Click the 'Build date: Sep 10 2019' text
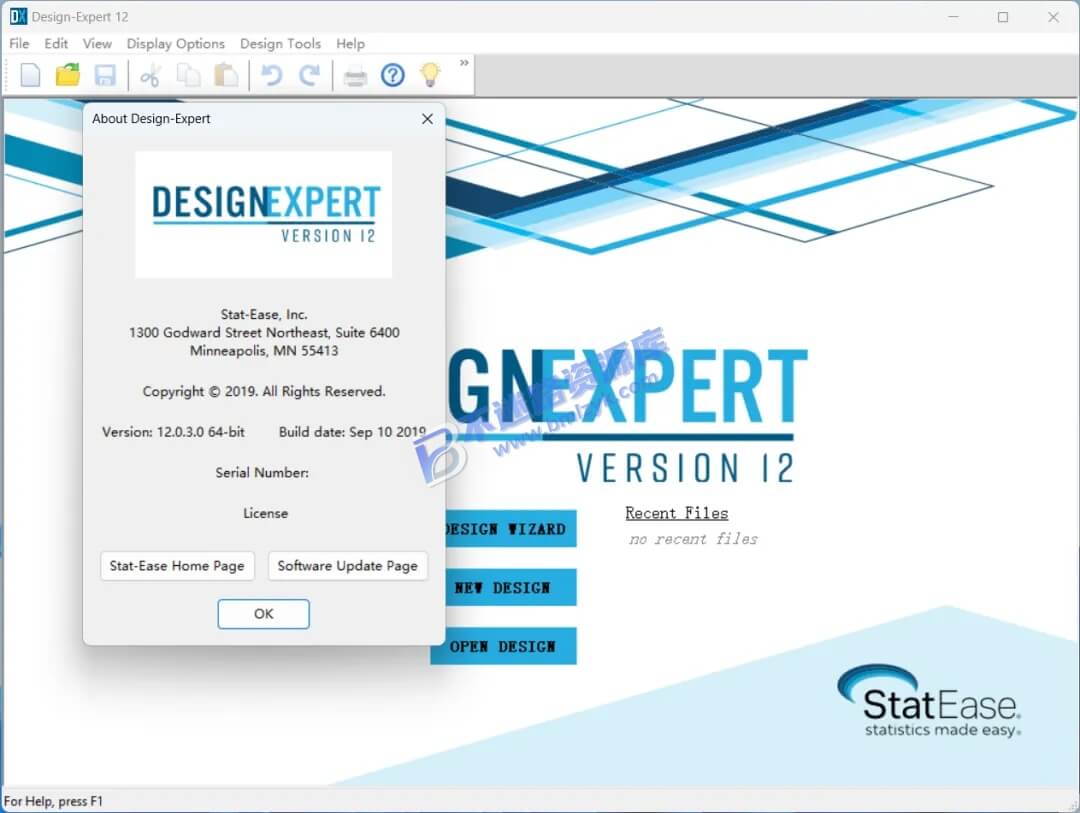Viewport: 1080px width, 813px height. pos(353,432)
